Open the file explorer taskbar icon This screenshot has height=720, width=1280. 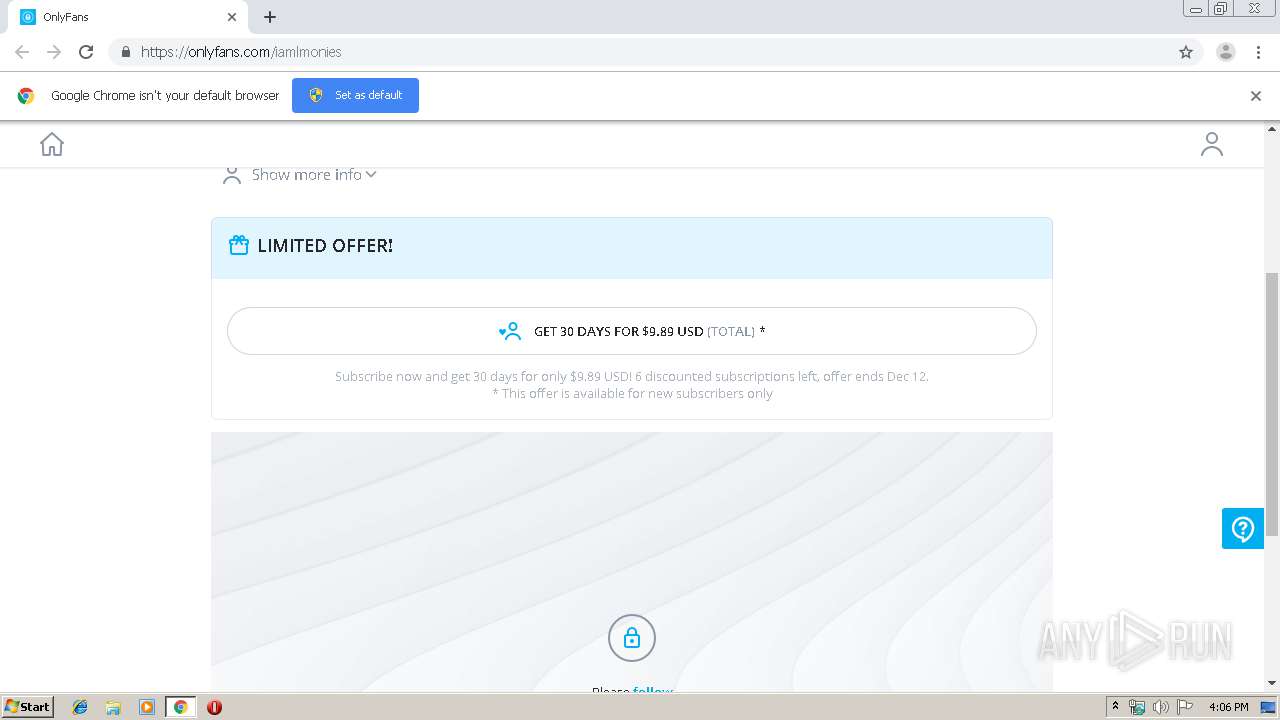coord(113,707)
